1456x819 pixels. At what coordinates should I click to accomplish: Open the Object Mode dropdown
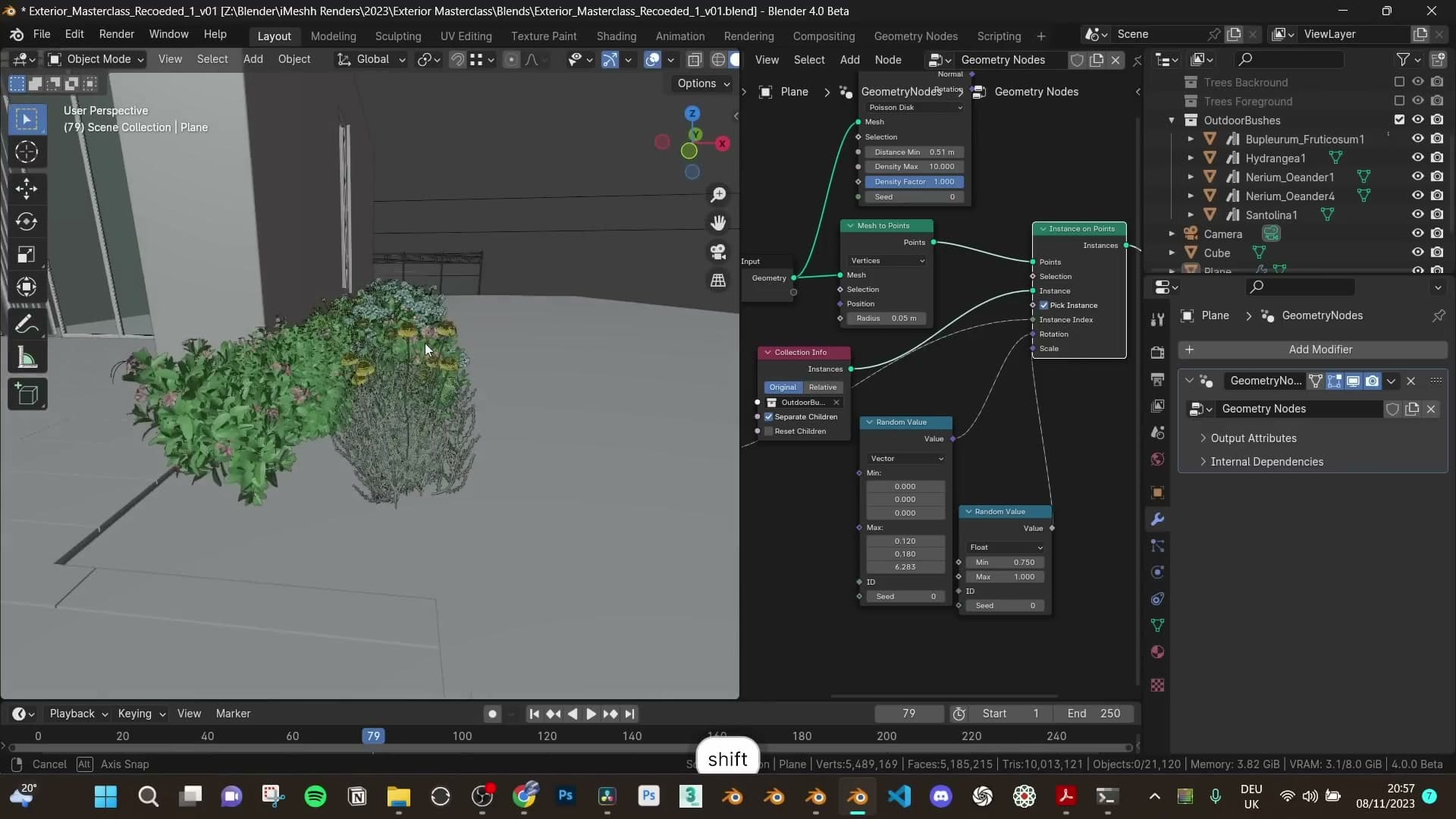[x=96, y=59]
